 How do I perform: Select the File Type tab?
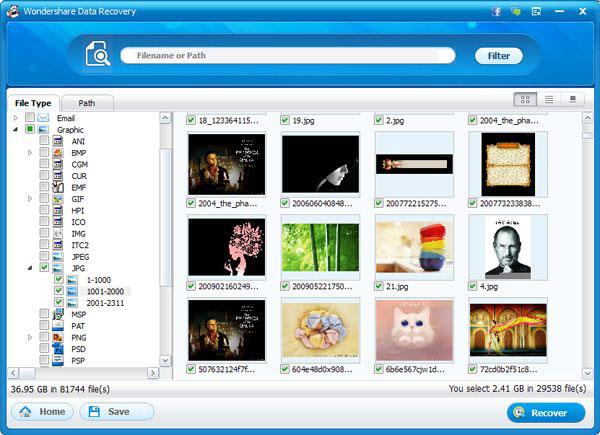[33, 103]
